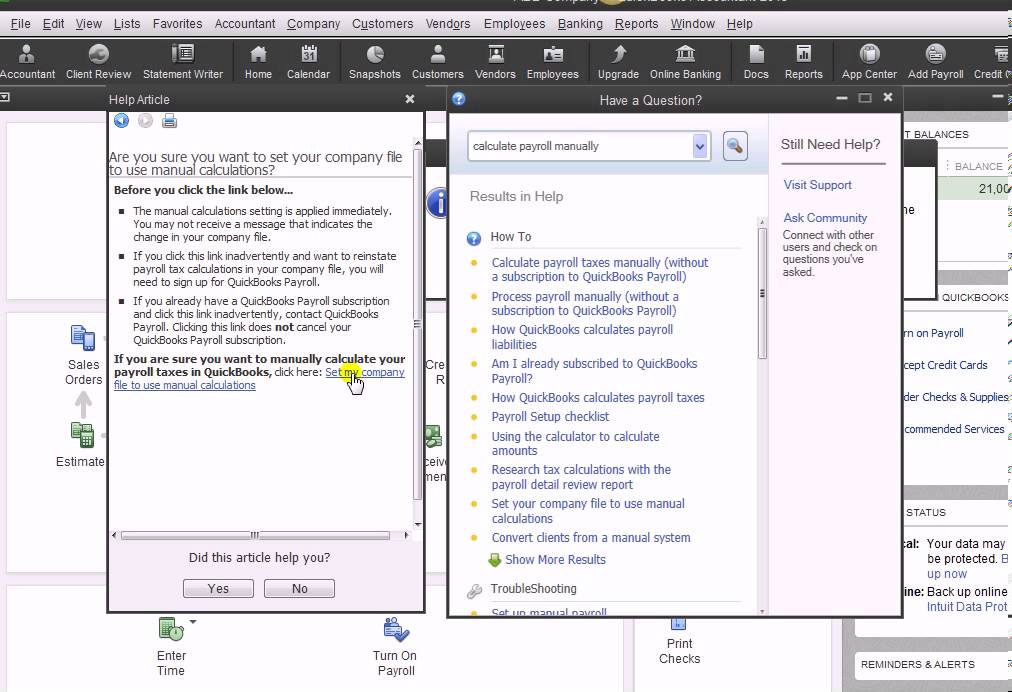Go back in the Help Article

point(121,121)
